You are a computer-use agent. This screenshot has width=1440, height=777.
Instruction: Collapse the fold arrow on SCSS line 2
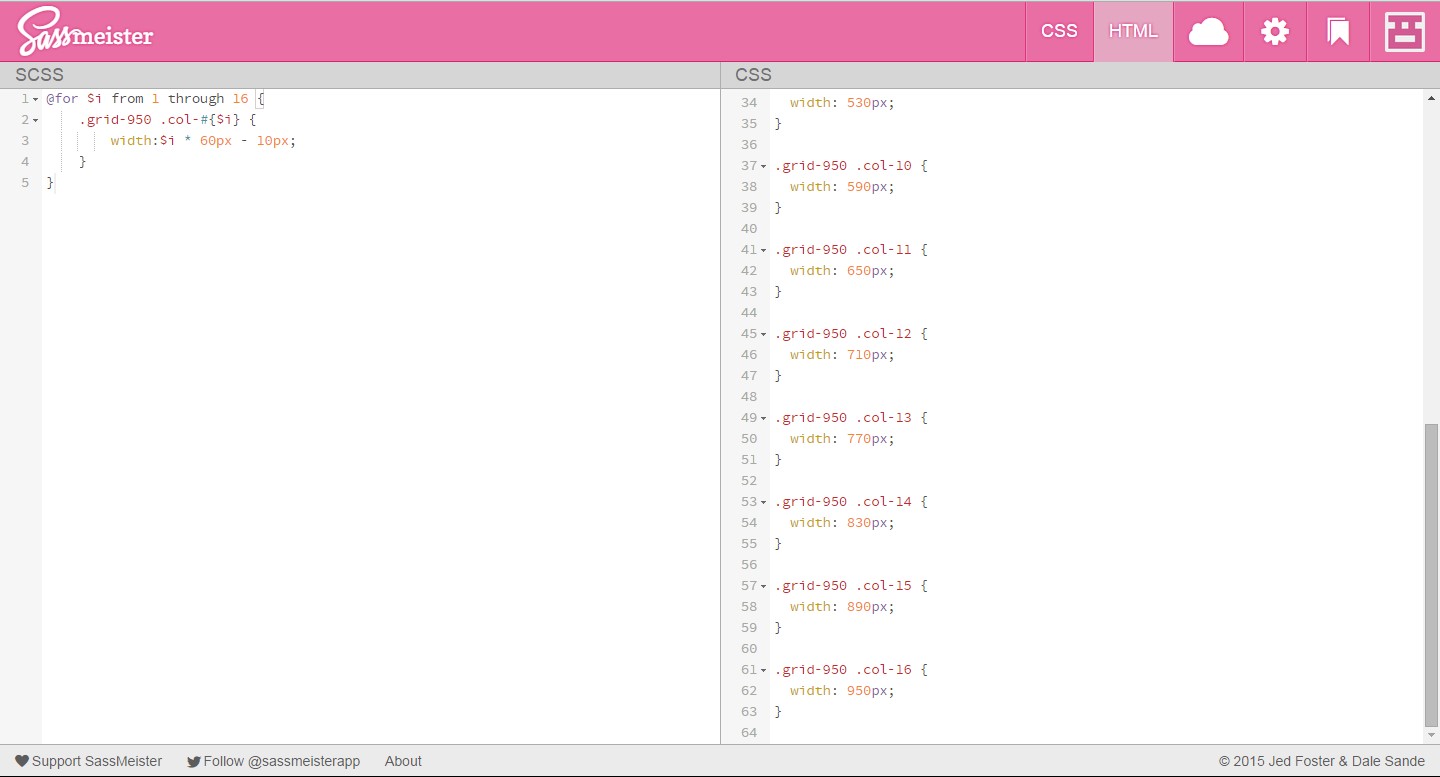[x=35, y=120]
